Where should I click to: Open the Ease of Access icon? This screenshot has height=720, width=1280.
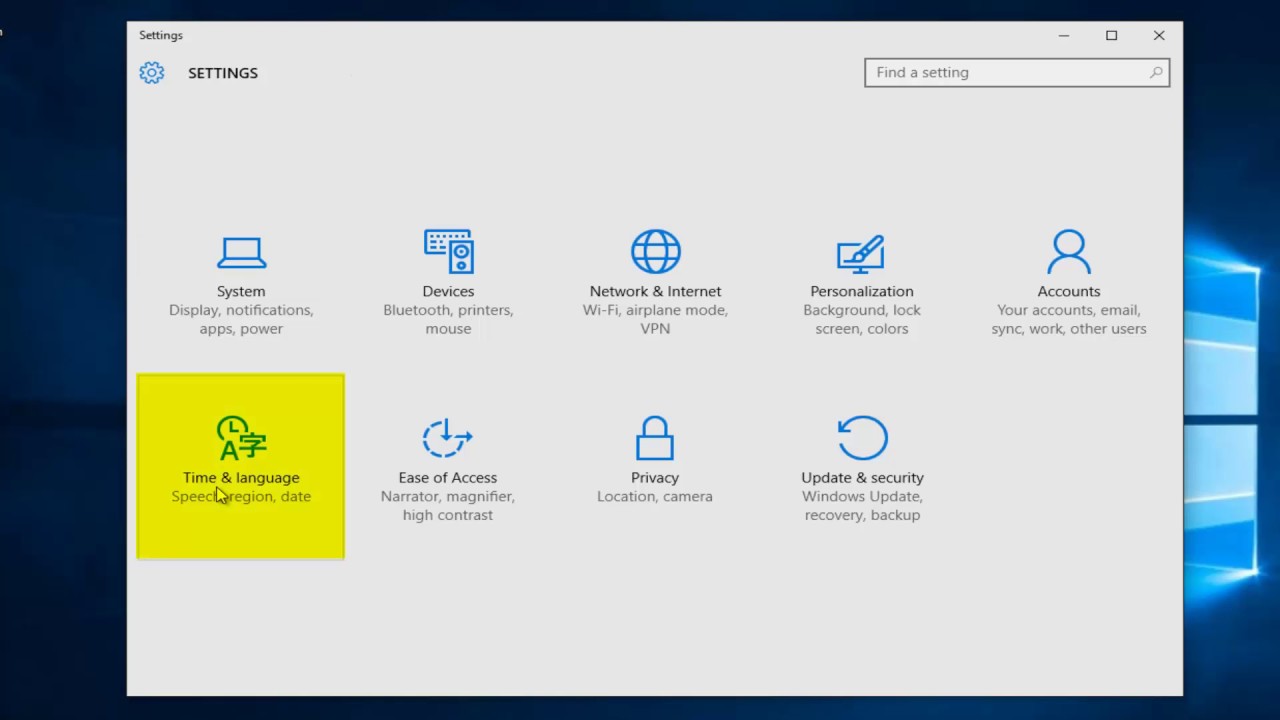tap(447, 437)
